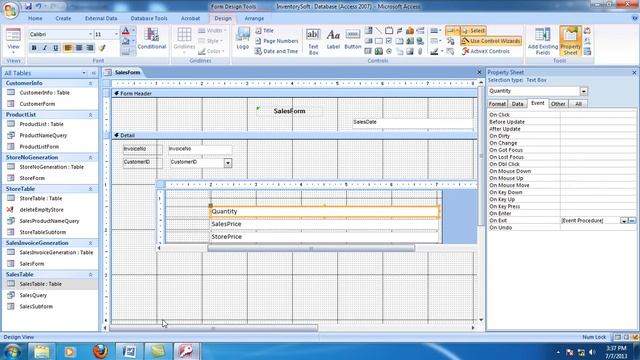Screen dimensions: 640x360
Task: Select the Button control
Action: (x=353, y=39)
